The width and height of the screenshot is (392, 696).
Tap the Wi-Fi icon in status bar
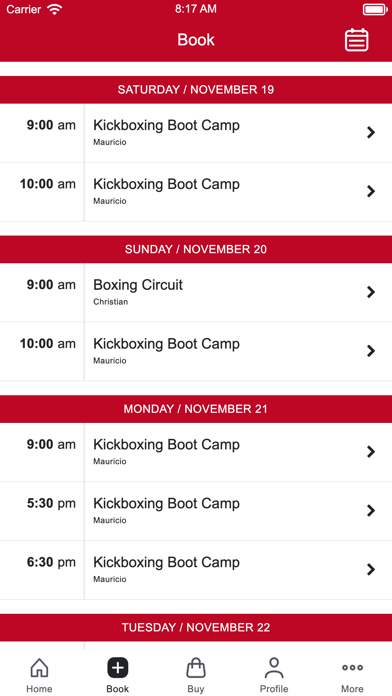55,9
